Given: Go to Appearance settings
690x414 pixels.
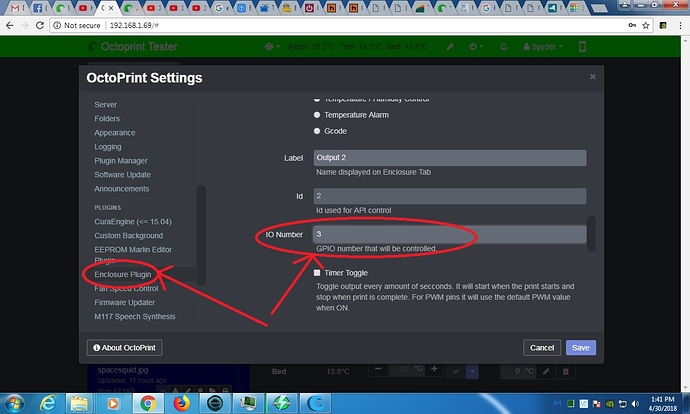Looking at the screenshot, I should click(x=115, y=133).
